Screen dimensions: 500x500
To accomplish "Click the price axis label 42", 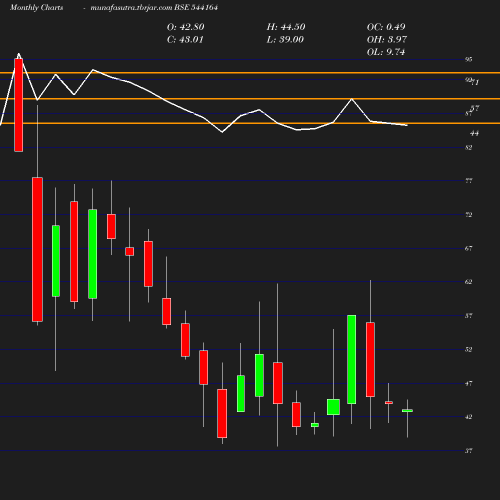I will pos(469,417).
